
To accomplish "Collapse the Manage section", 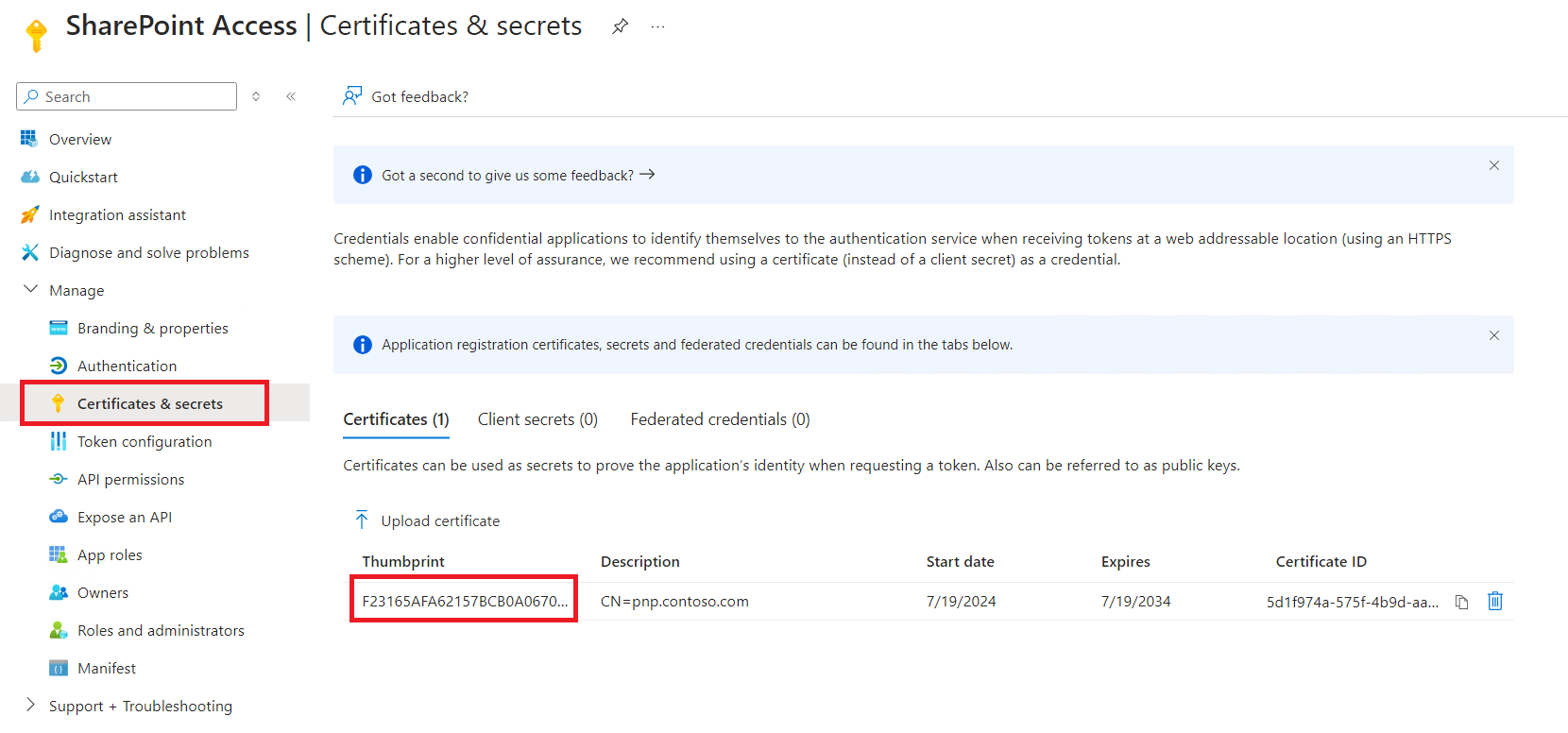I will (31, 290).
